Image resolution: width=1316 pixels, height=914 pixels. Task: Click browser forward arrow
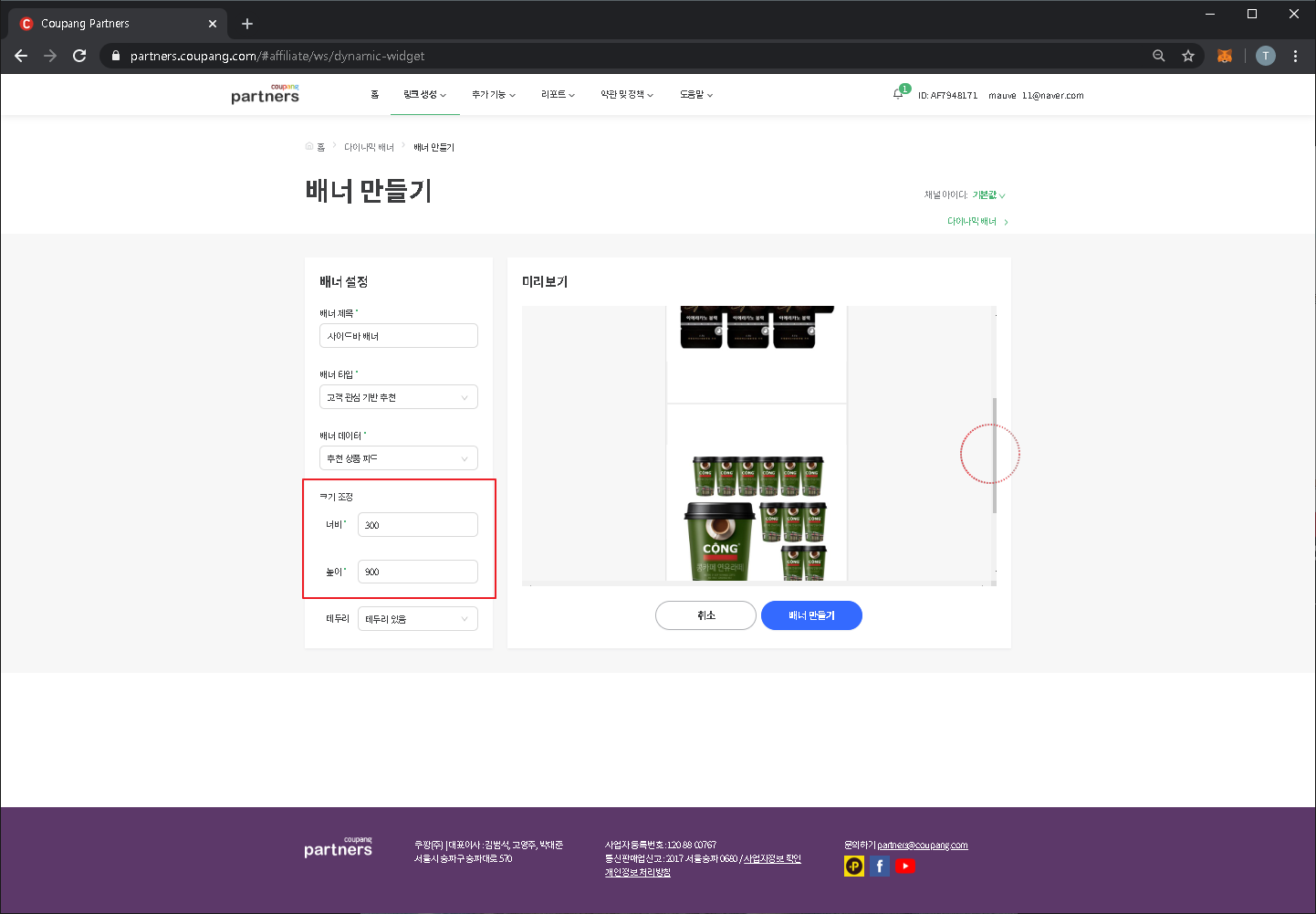[x=50, y=56]
